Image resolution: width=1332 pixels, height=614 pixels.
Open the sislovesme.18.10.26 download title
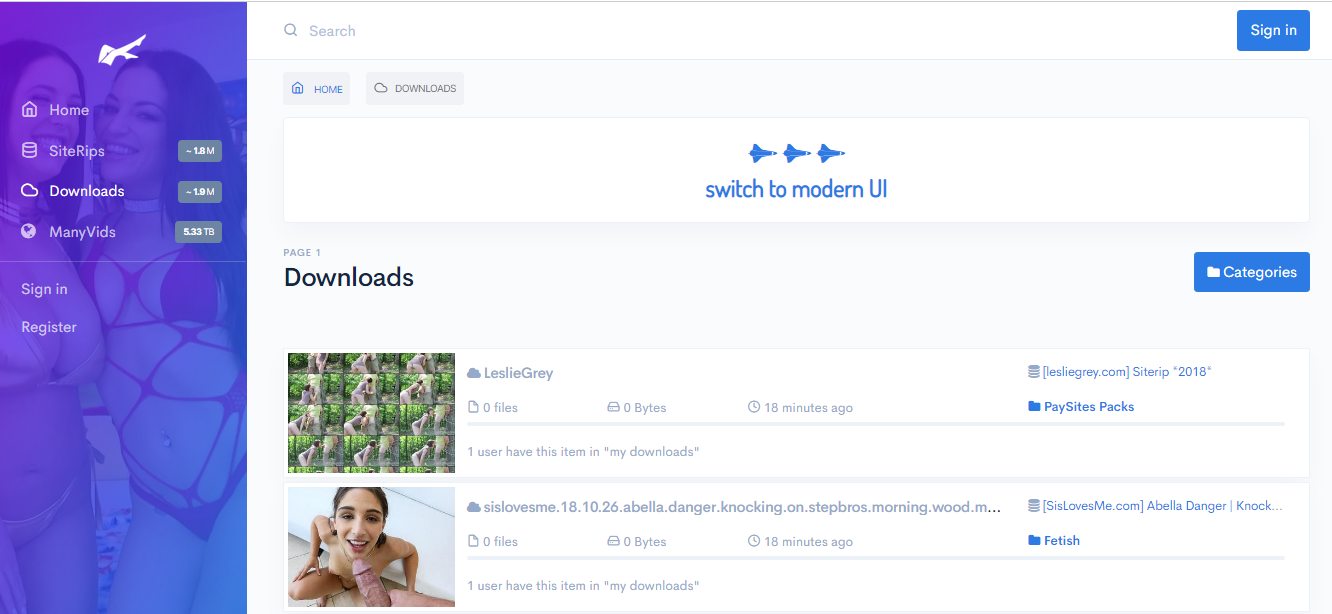coord(742,507)
